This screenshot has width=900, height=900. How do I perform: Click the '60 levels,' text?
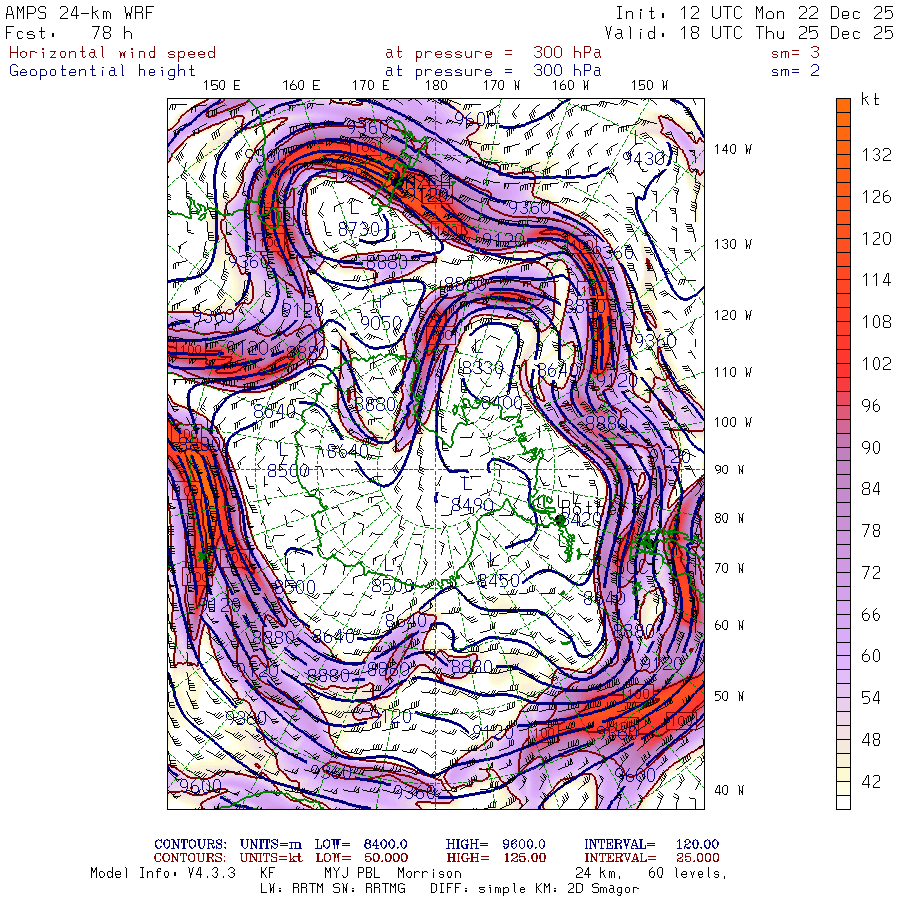(x=688, y=874)
